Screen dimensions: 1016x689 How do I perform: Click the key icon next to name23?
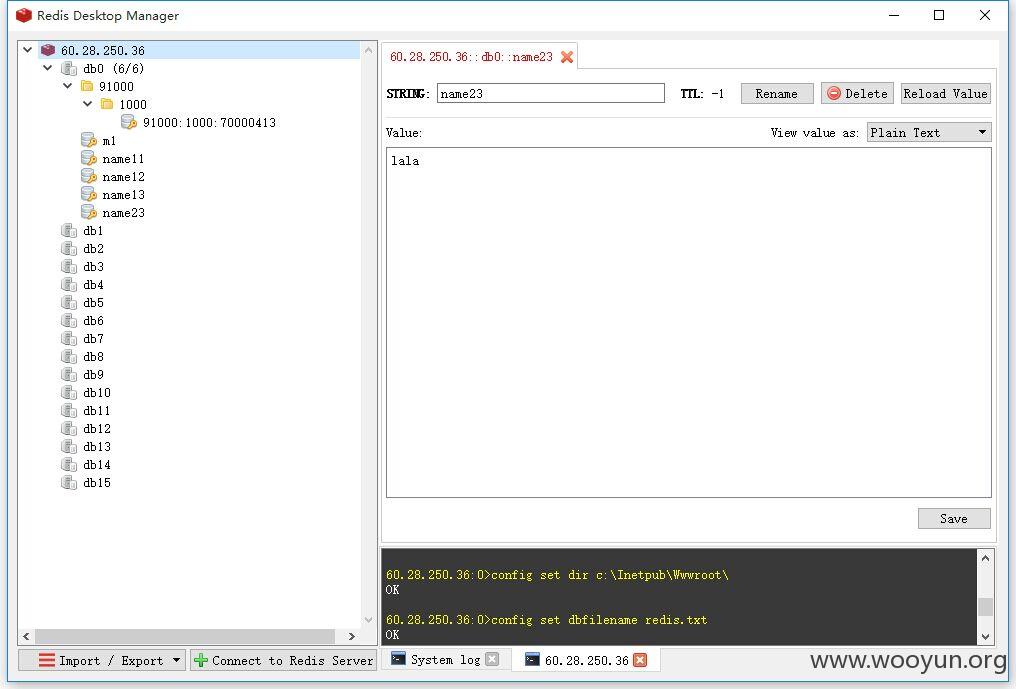tap(89, 212)
